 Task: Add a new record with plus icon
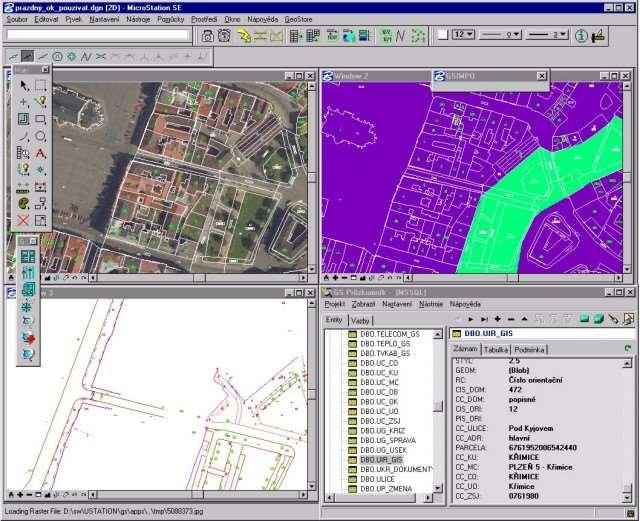coord(498,319)
